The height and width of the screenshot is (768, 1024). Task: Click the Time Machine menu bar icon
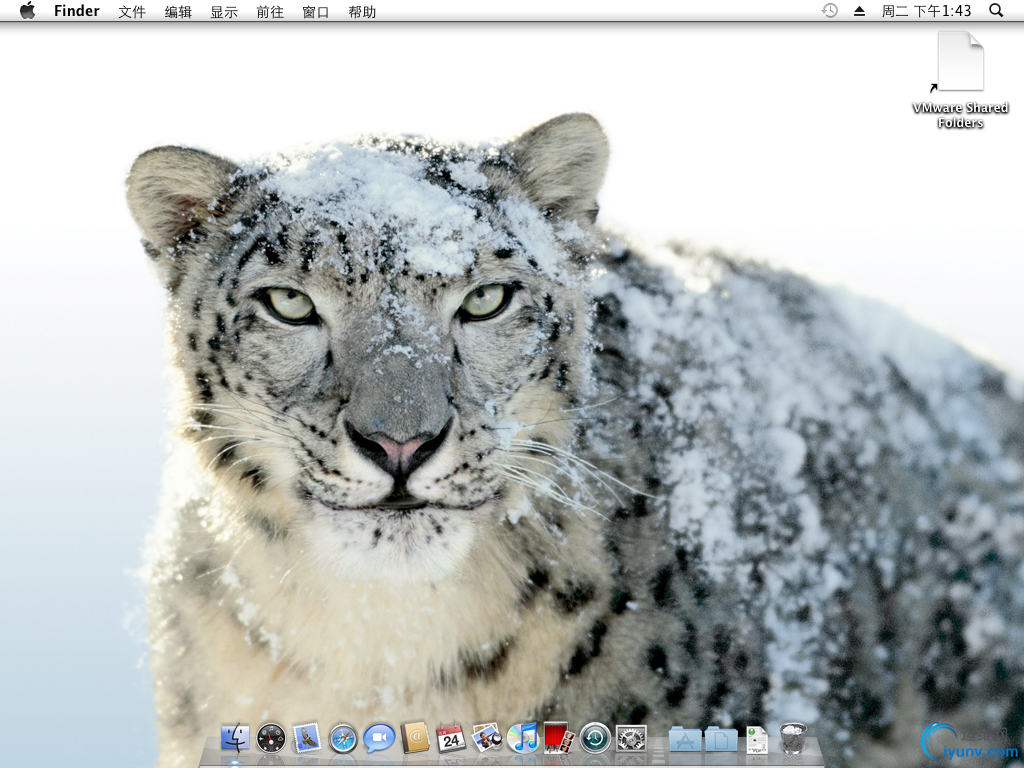829,10
